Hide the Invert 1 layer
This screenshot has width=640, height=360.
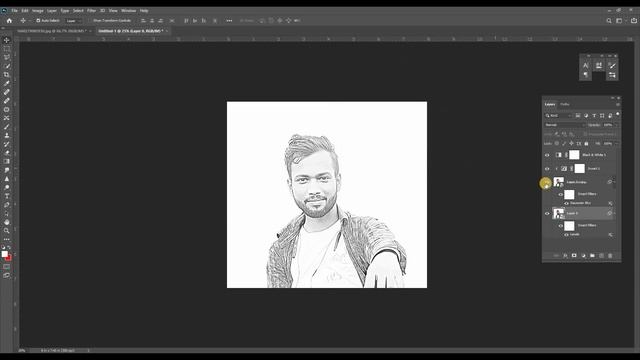547,169
